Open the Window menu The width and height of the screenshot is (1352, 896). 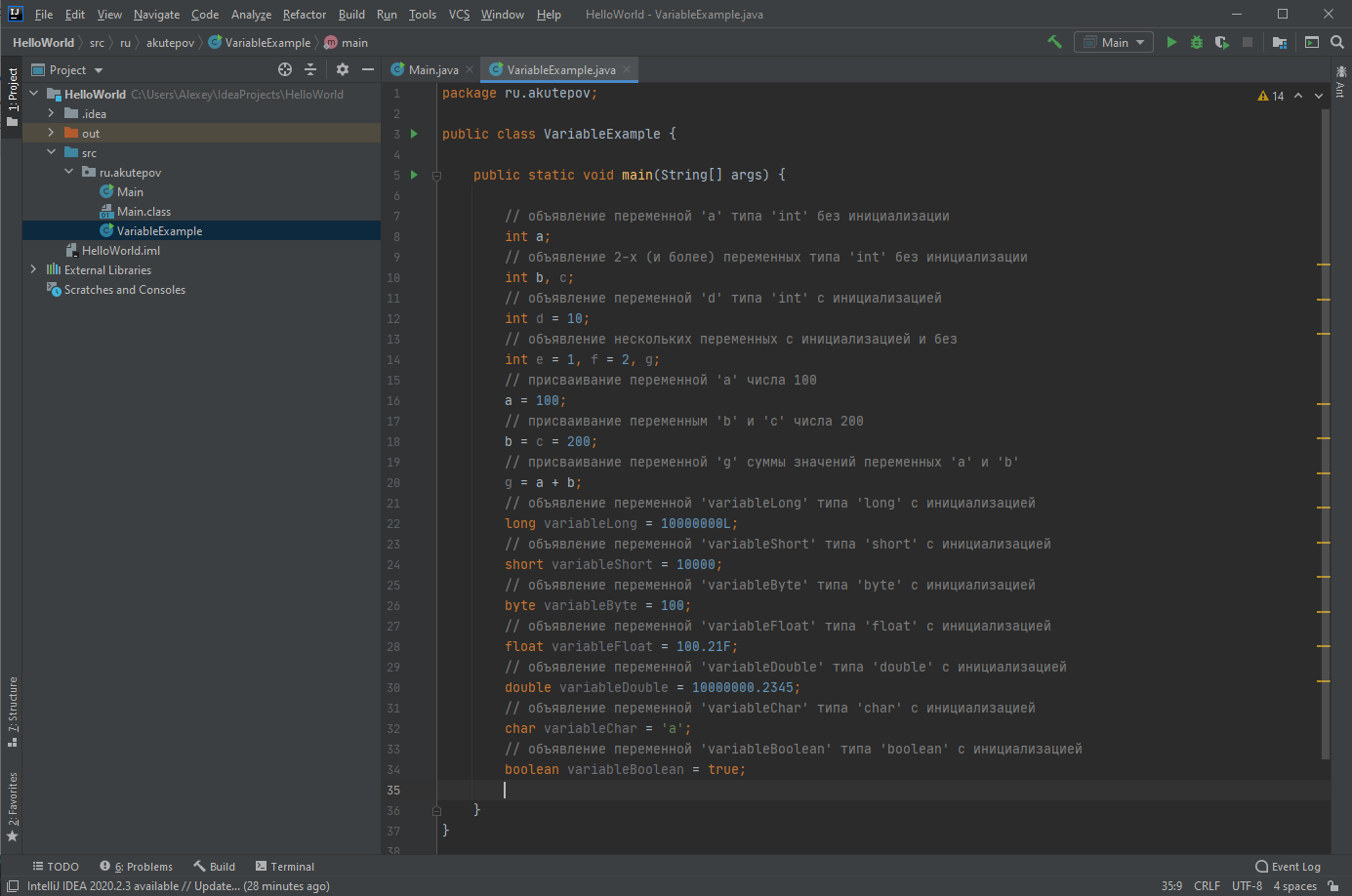point(502,15)
